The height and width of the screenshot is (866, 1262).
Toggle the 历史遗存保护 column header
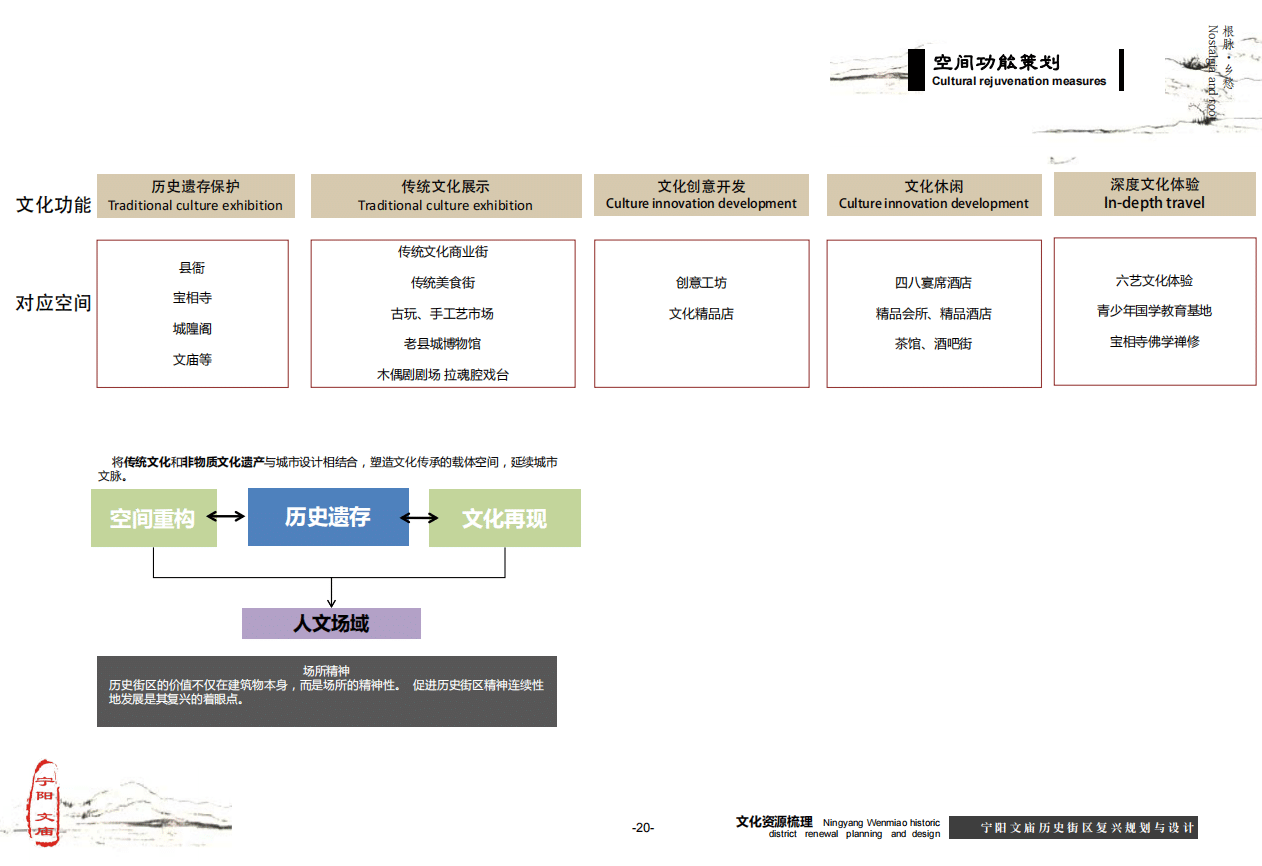(195, 194)
